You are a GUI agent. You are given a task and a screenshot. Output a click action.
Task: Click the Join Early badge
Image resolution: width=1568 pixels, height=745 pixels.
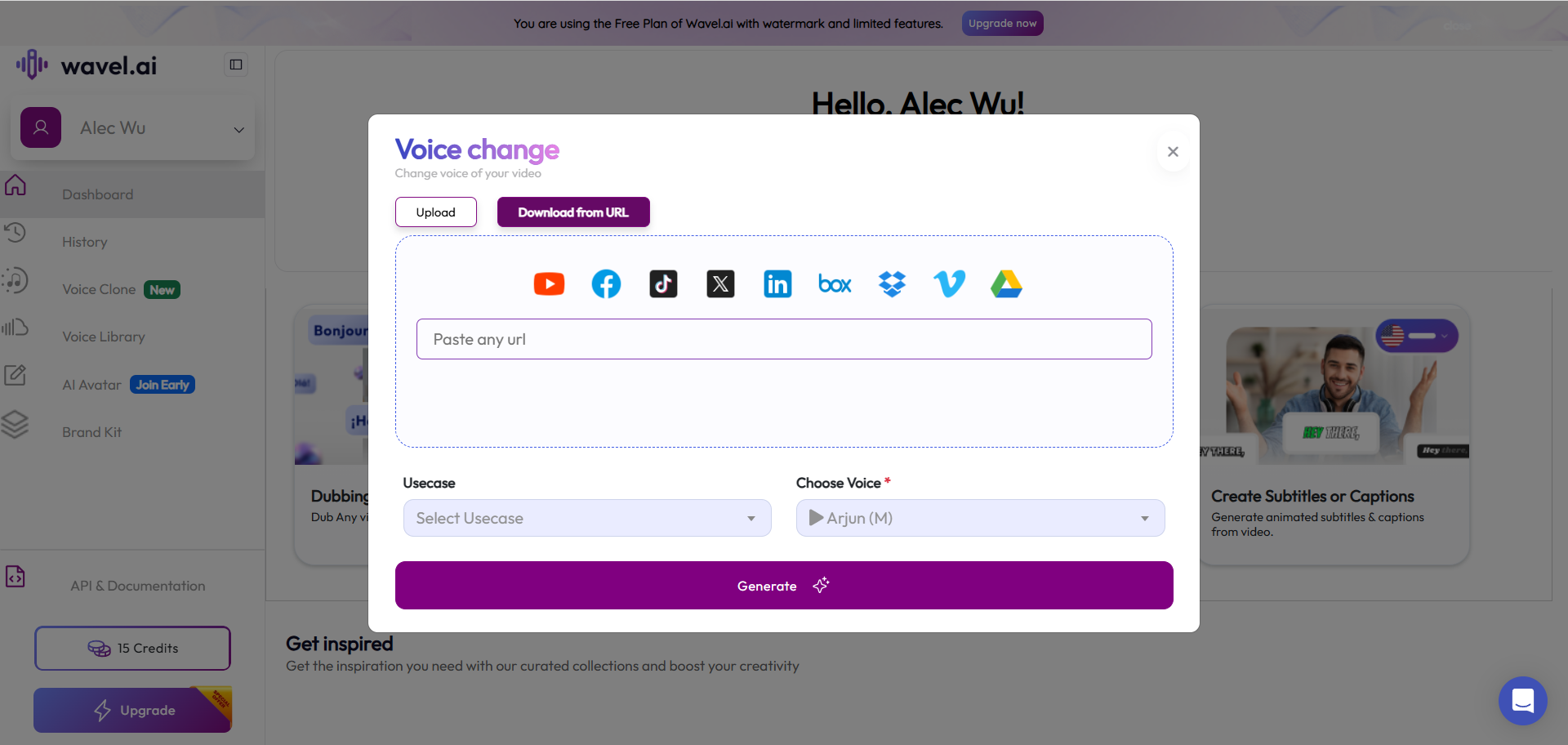click(163, 385)
